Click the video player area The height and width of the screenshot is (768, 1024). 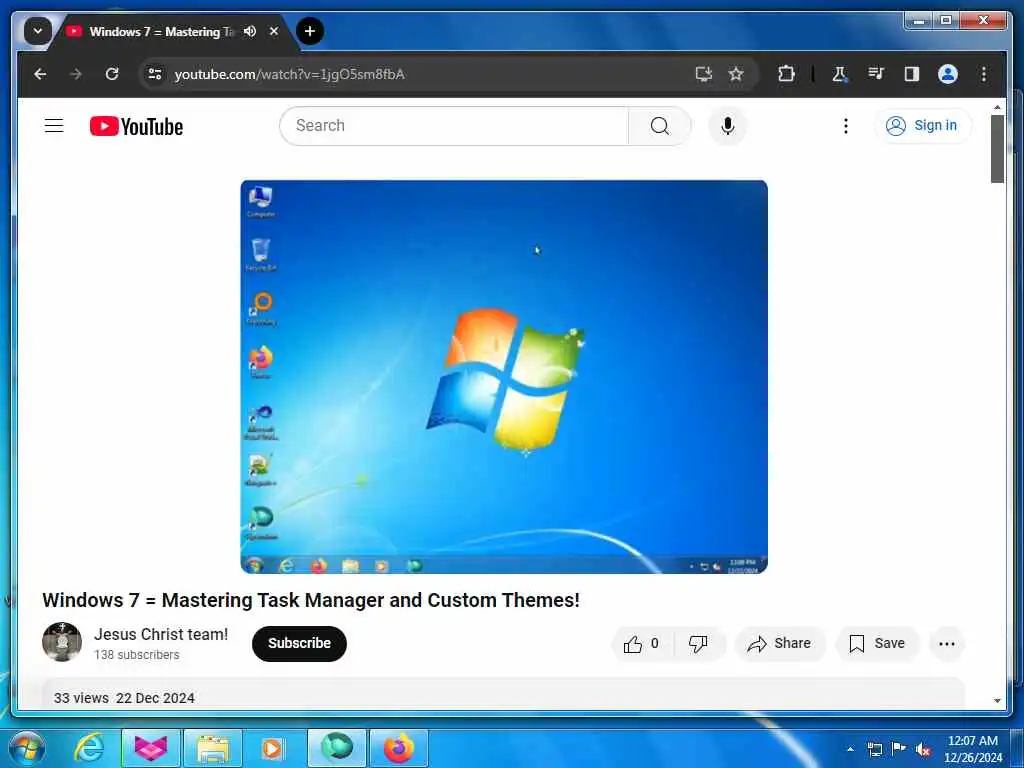[504, 377]
